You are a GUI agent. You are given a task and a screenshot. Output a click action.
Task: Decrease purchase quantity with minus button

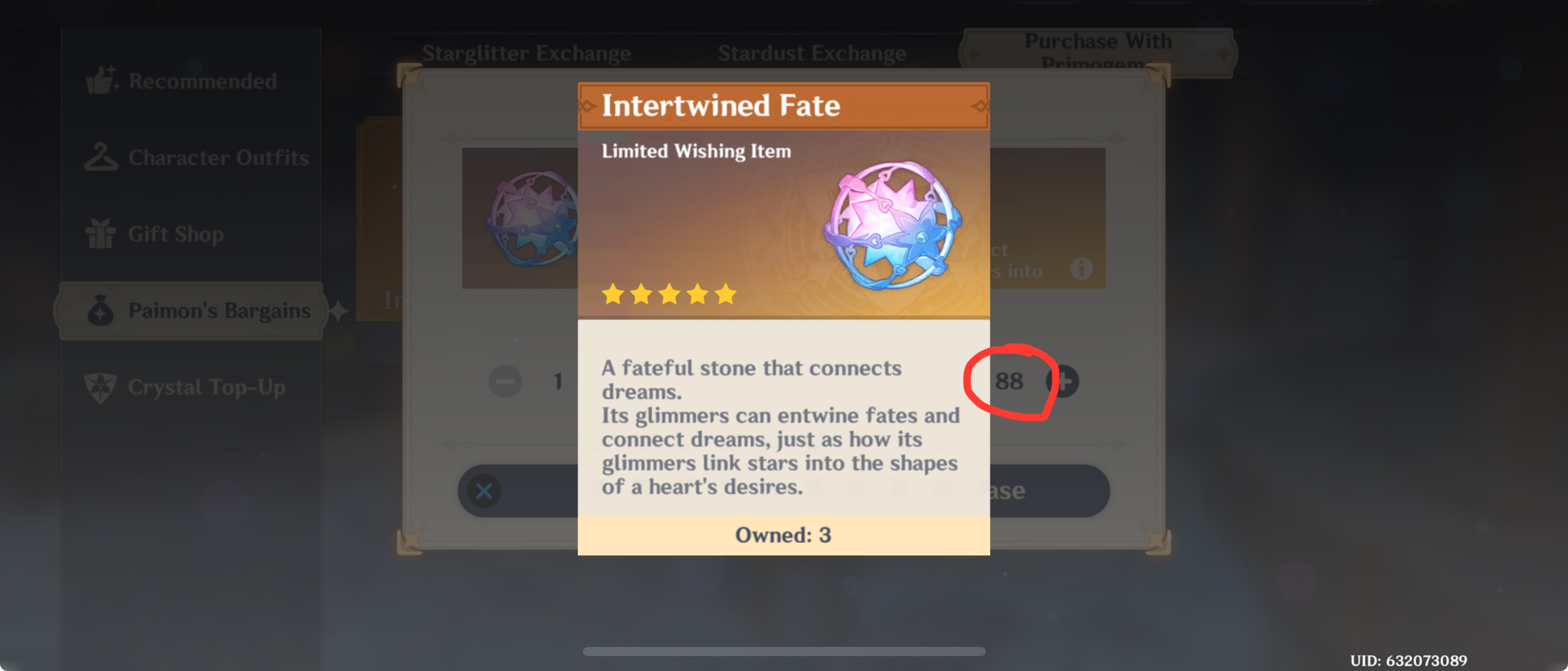pos(505,381)
